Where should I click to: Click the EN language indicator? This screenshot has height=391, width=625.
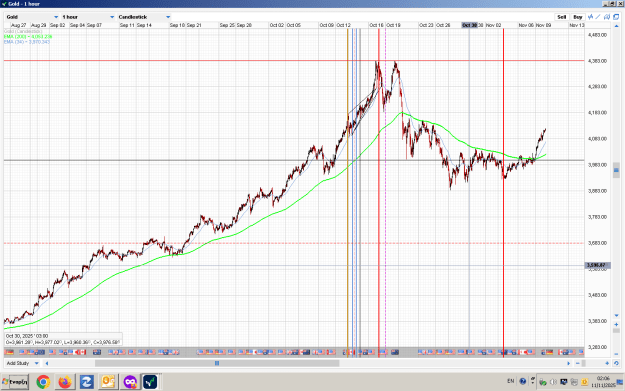click(x=511, y=381)
